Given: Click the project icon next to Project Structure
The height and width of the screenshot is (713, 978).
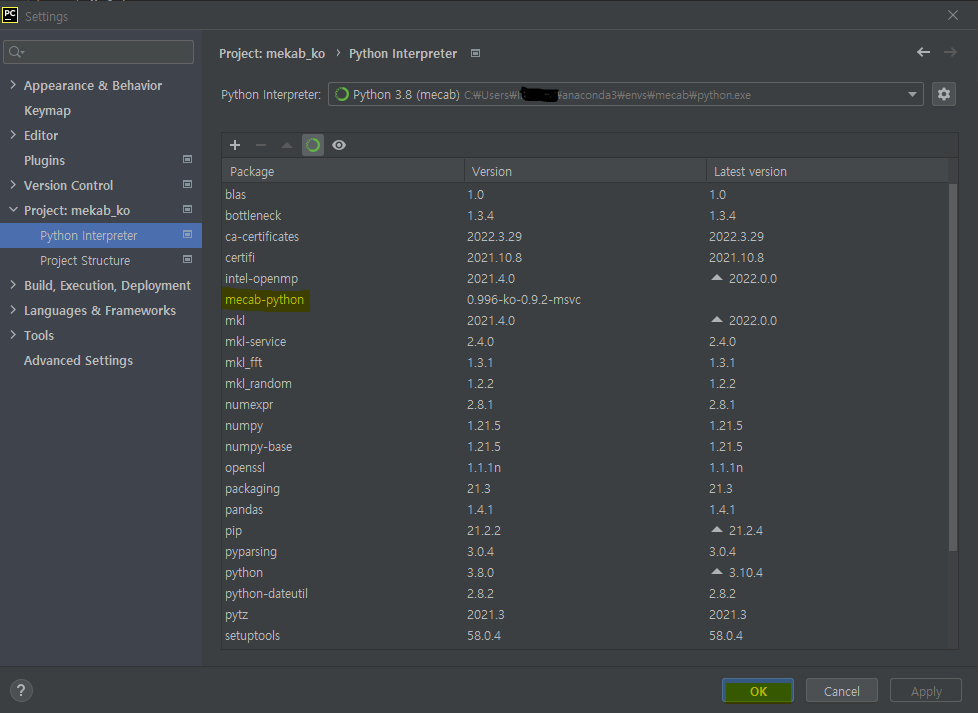Looking at the screenshot, I should 187,259.
